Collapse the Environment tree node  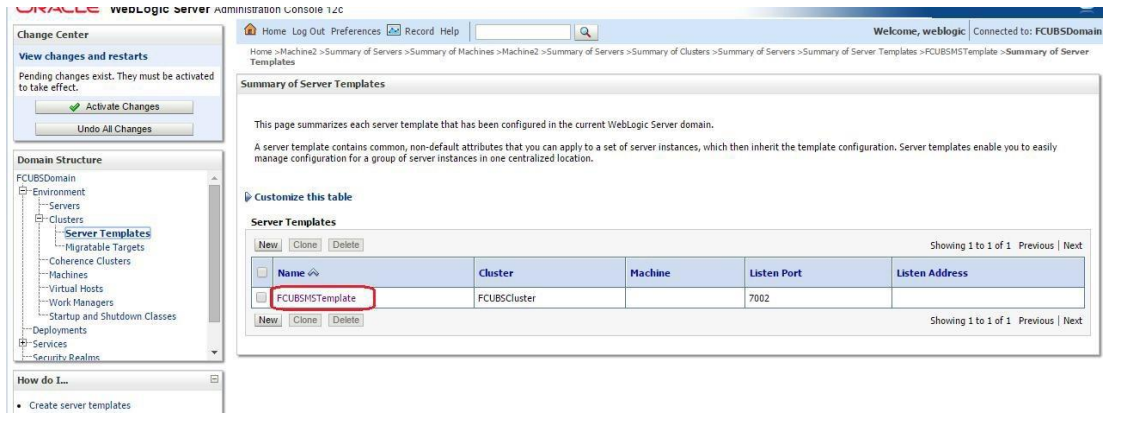(24, 192)
